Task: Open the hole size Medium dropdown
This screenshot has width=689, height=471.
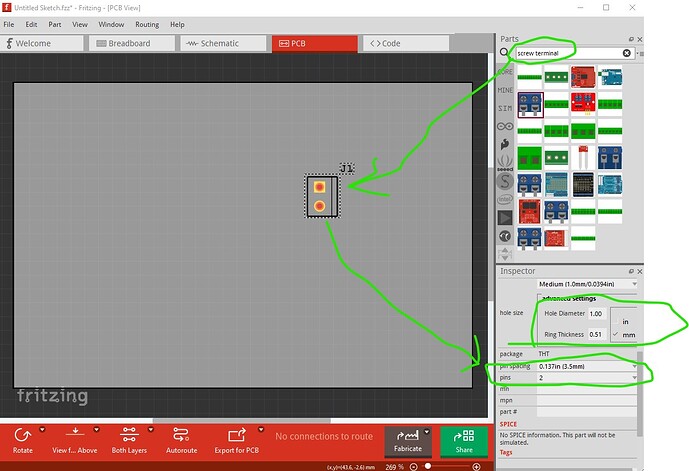Action: point(587,284)
